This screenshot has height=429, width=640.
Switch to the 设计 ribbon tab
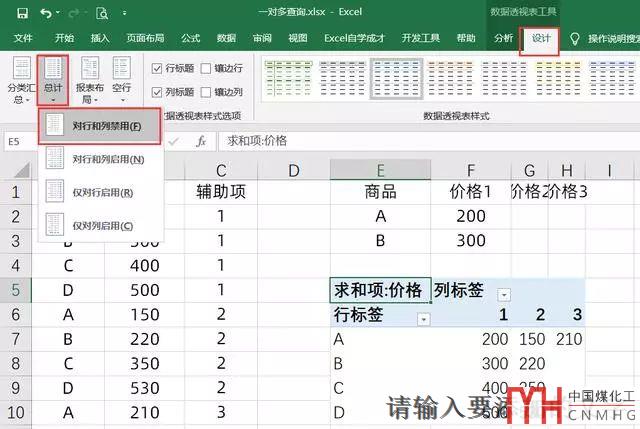click(541, 38)
